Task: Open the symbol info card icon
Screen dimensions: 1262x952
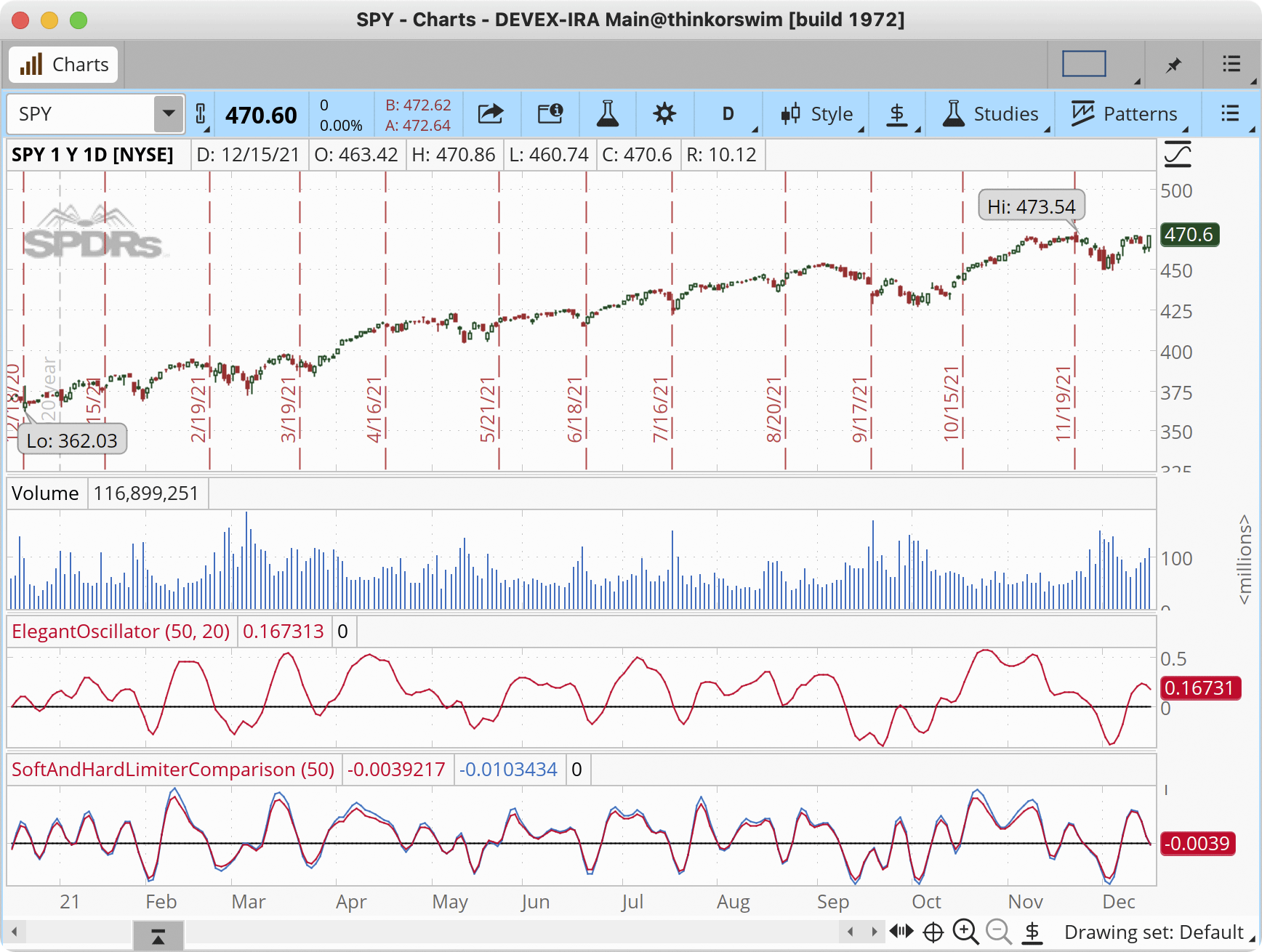Action: pyautogui.click(x=550, y=114)
